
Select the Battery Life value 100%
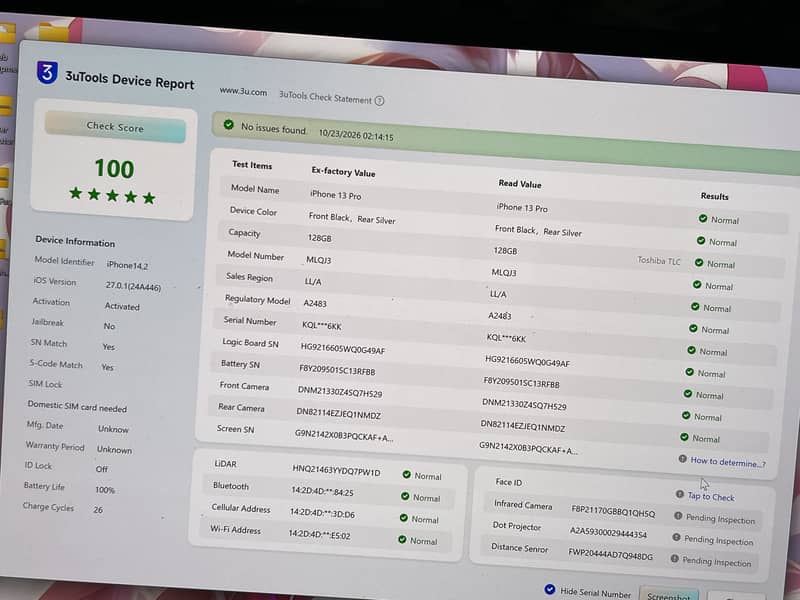[105, 490]
